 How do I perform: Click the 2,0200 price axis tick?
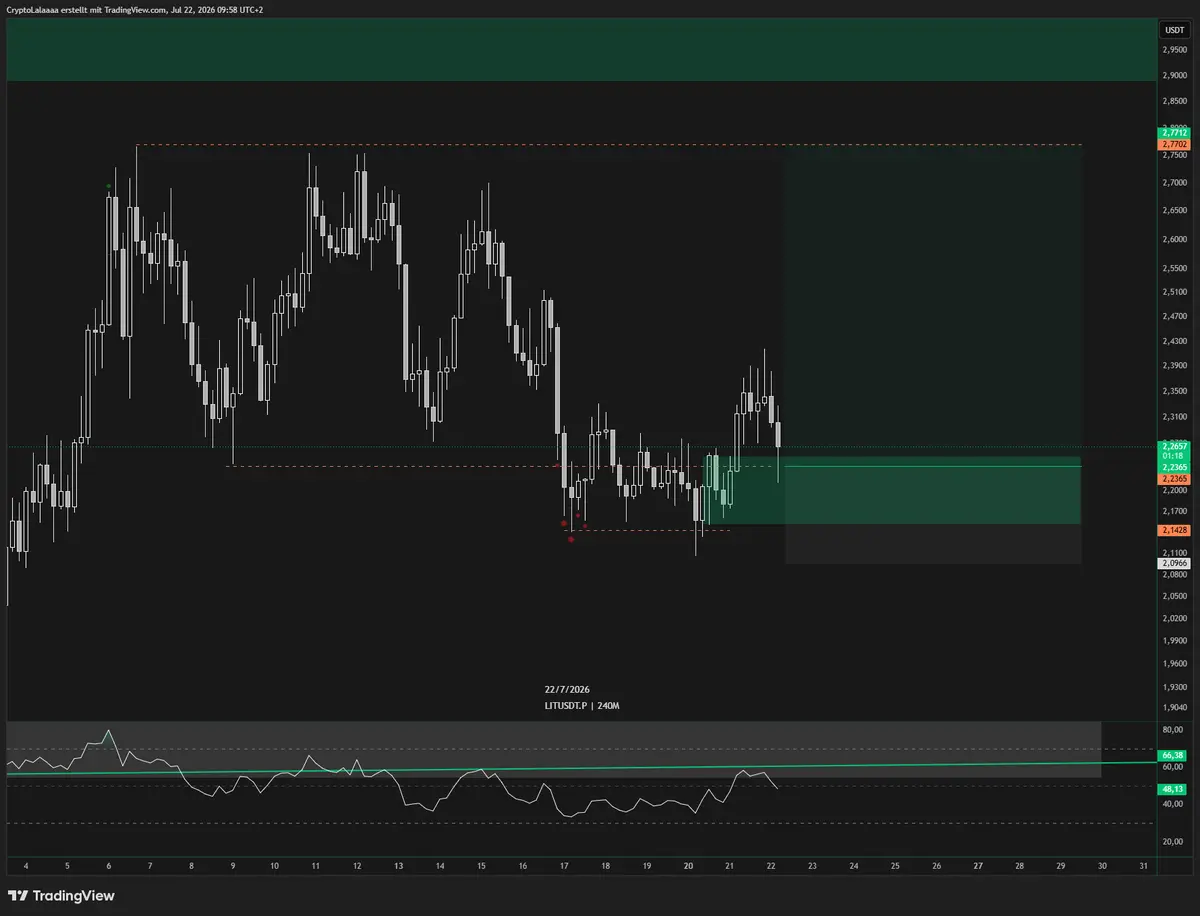[x=1174, y=618]
